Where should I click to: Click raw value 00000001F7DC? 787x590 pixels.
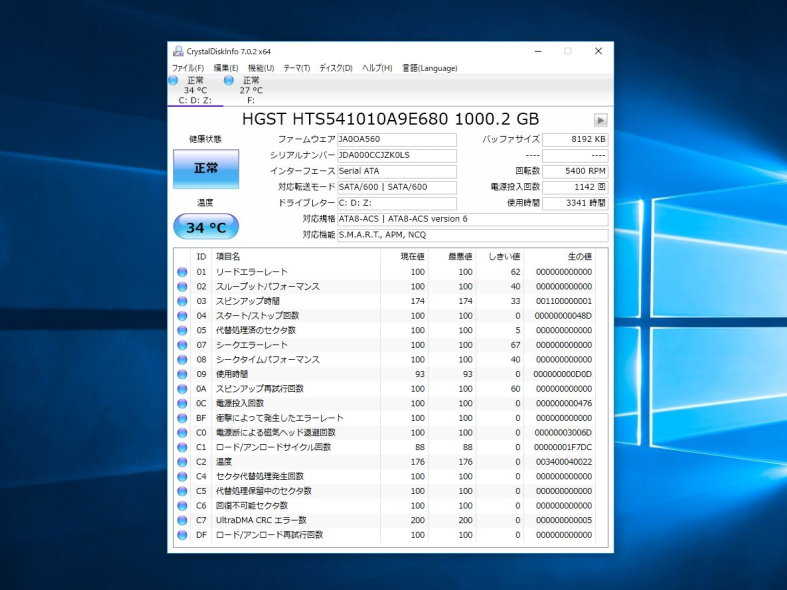[563, 447]
